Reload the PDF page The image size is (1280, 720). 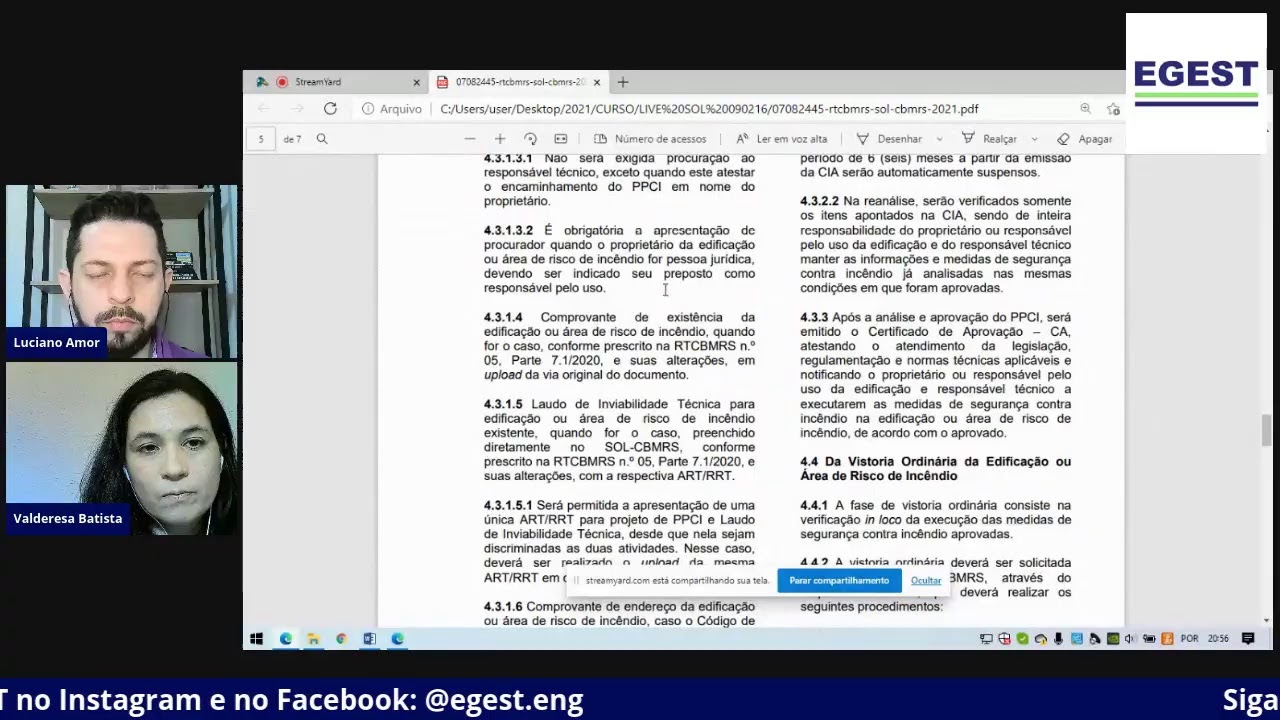[330, 109]
